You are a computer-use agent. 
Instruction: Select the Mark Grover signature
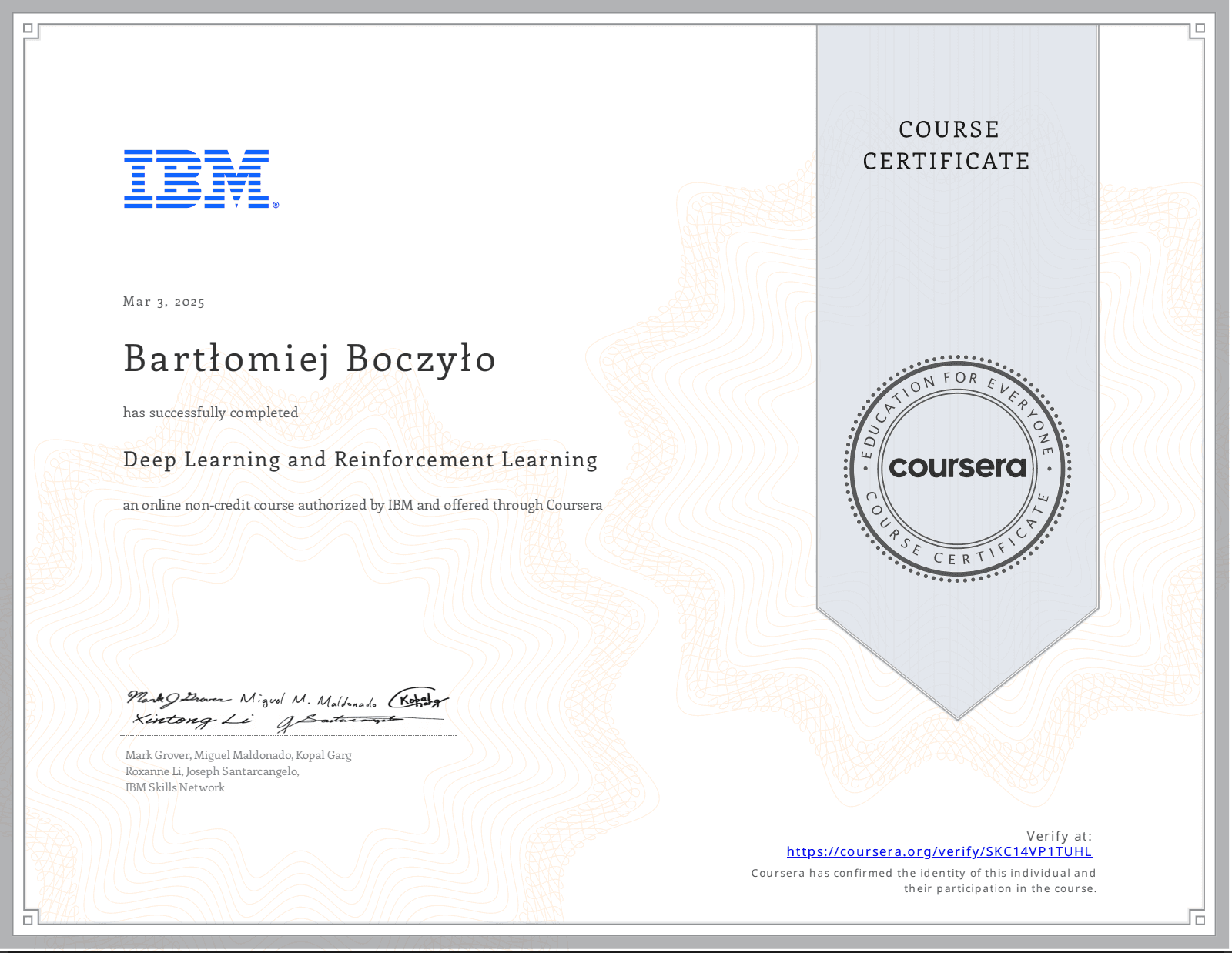tap(177, 699)
